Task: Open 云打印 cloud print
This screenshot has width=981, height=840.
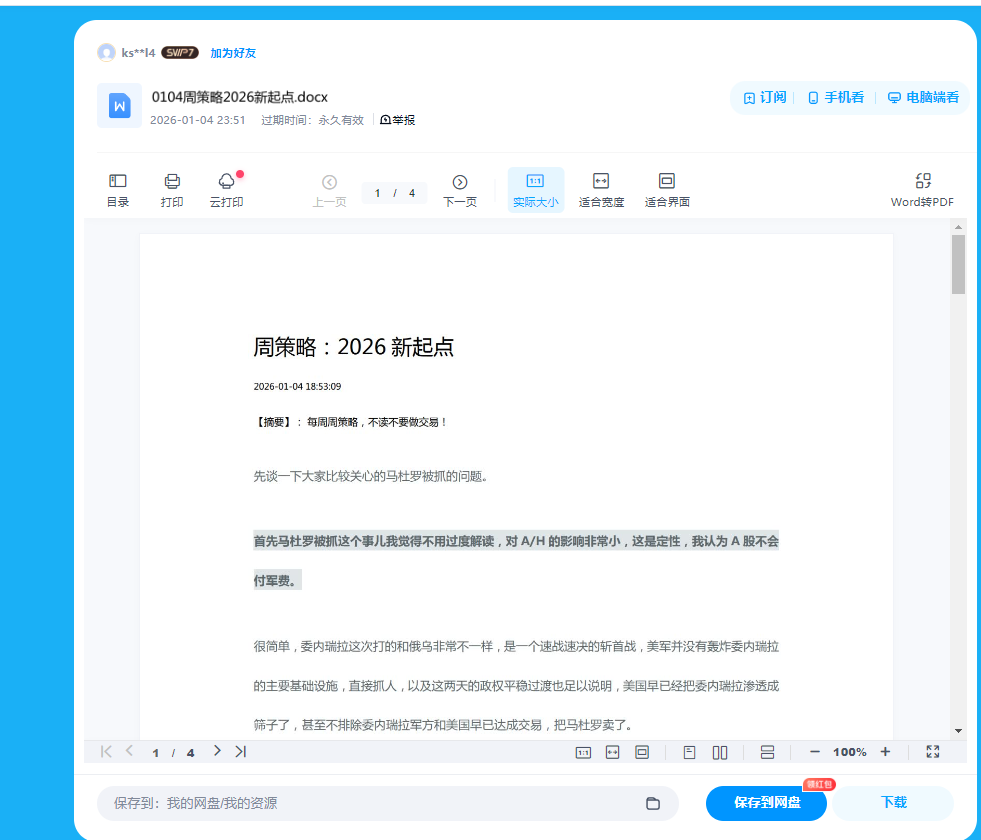Action: click(226, 189)
